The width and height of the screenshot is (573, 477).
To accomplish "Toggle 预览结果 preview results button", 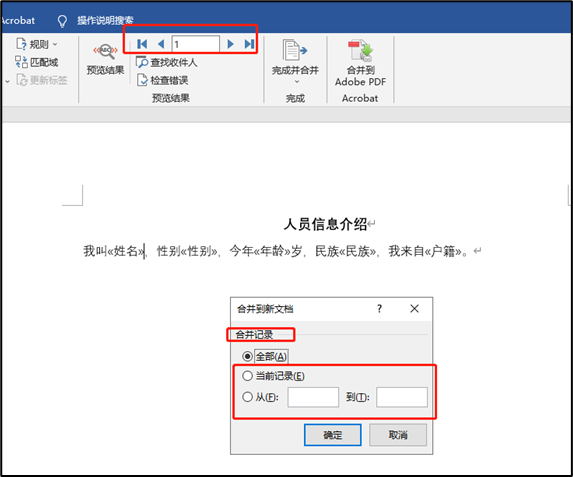I will point(106,58).
